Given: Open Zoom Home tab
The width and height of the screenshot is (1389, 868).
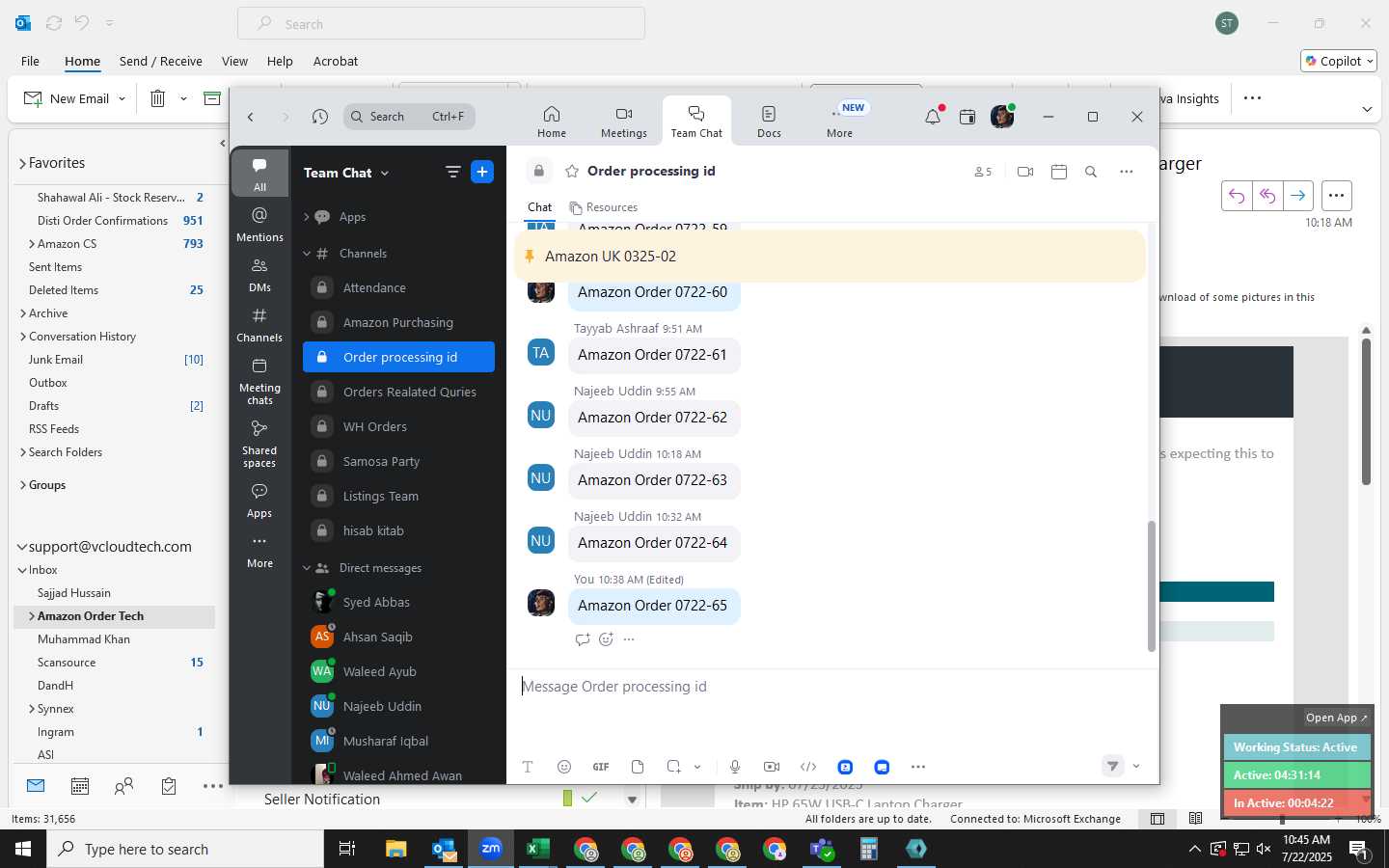Looking at the screenshot, I should click(552, 122).
